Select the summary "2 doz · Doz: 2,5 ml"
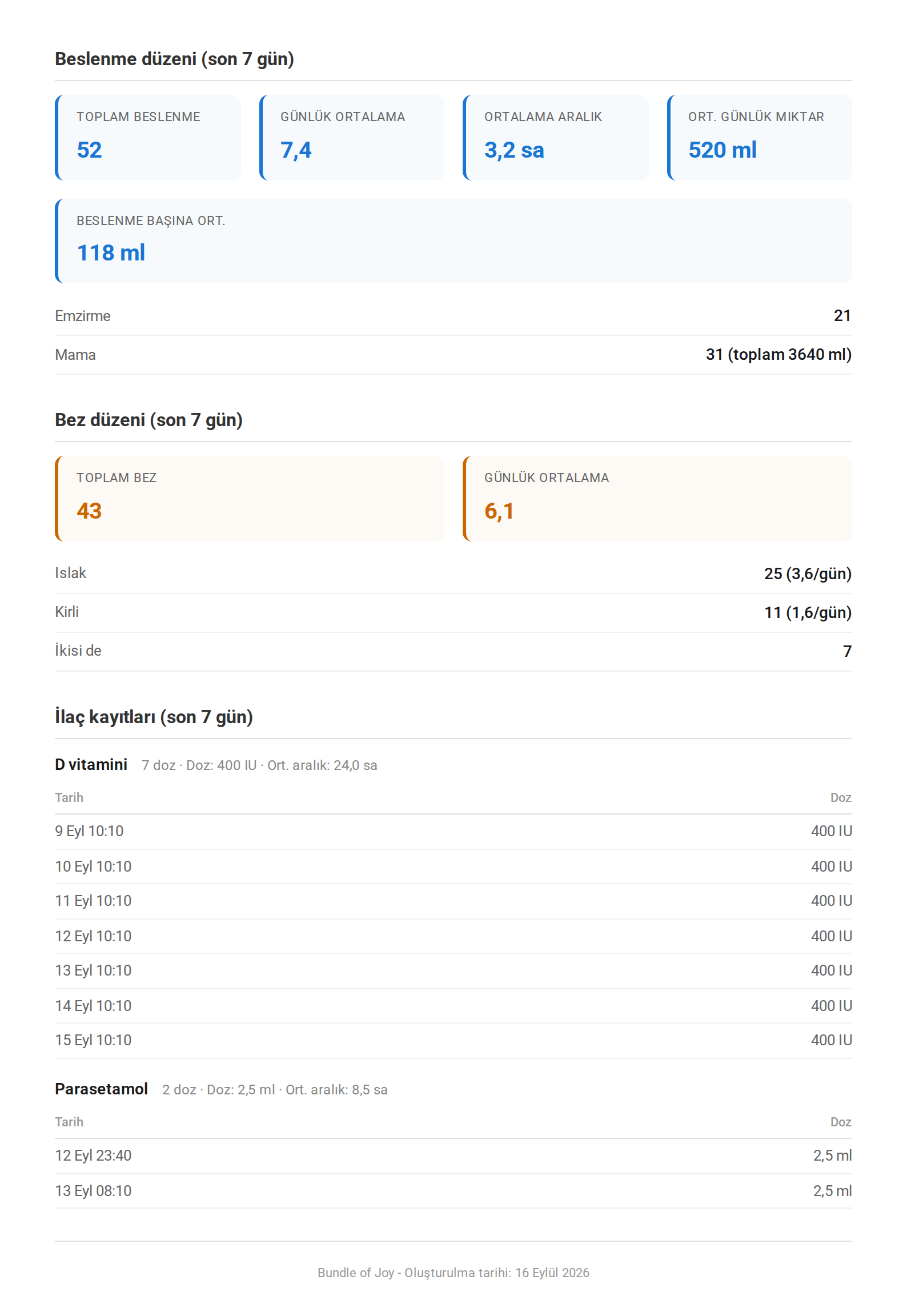Viewport: 907px width, 1316px height. (x=218, y=1090)
